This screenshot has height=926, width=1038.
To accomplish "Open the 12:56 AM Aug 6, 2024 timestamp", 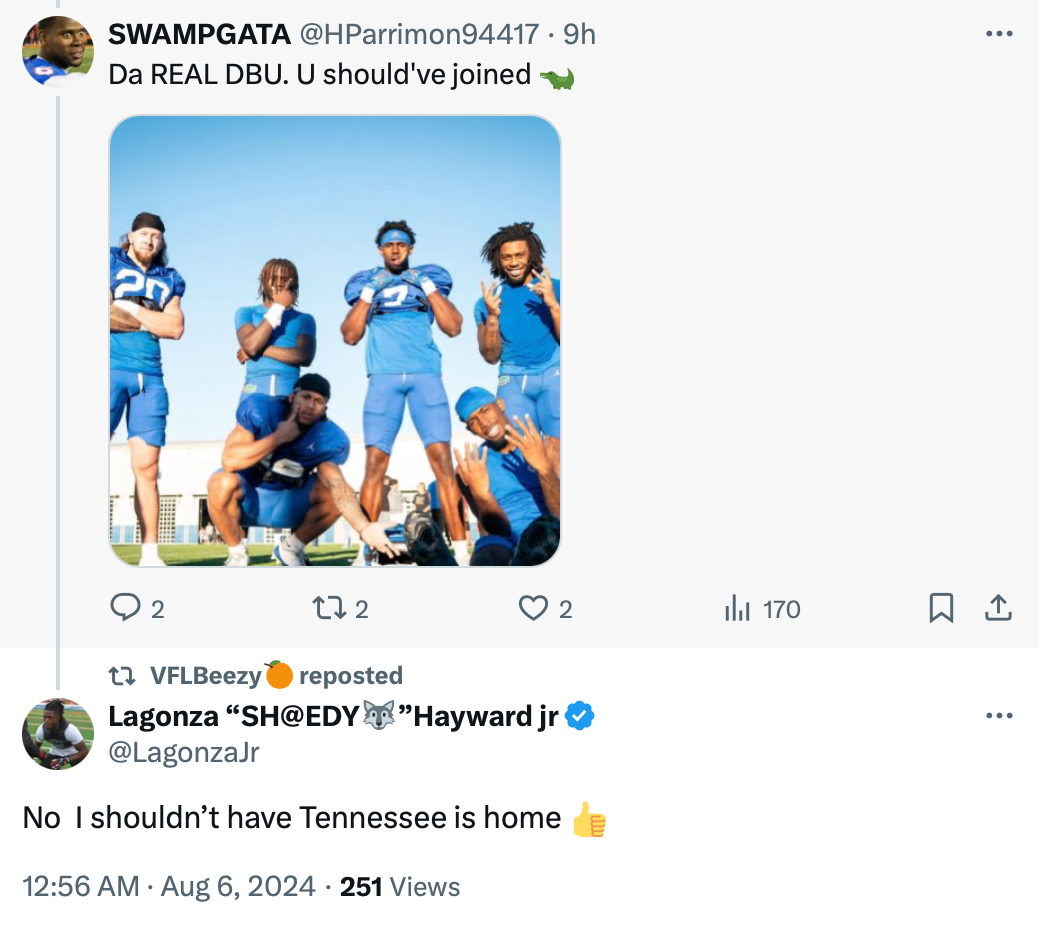I will tap(168, 887).
